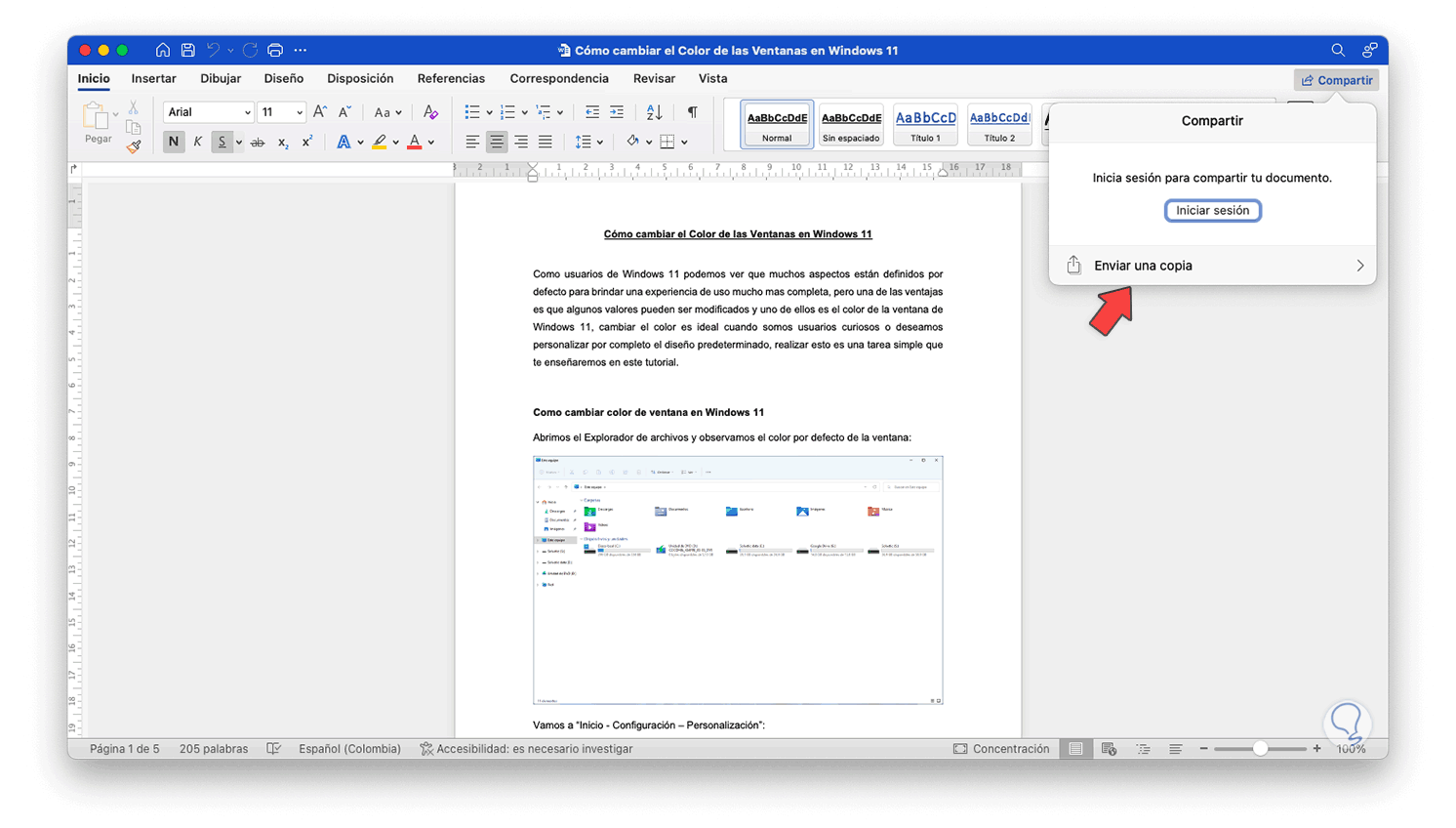
Task: Switch to Web Layout view
Action: click(x=1109, y=749)
